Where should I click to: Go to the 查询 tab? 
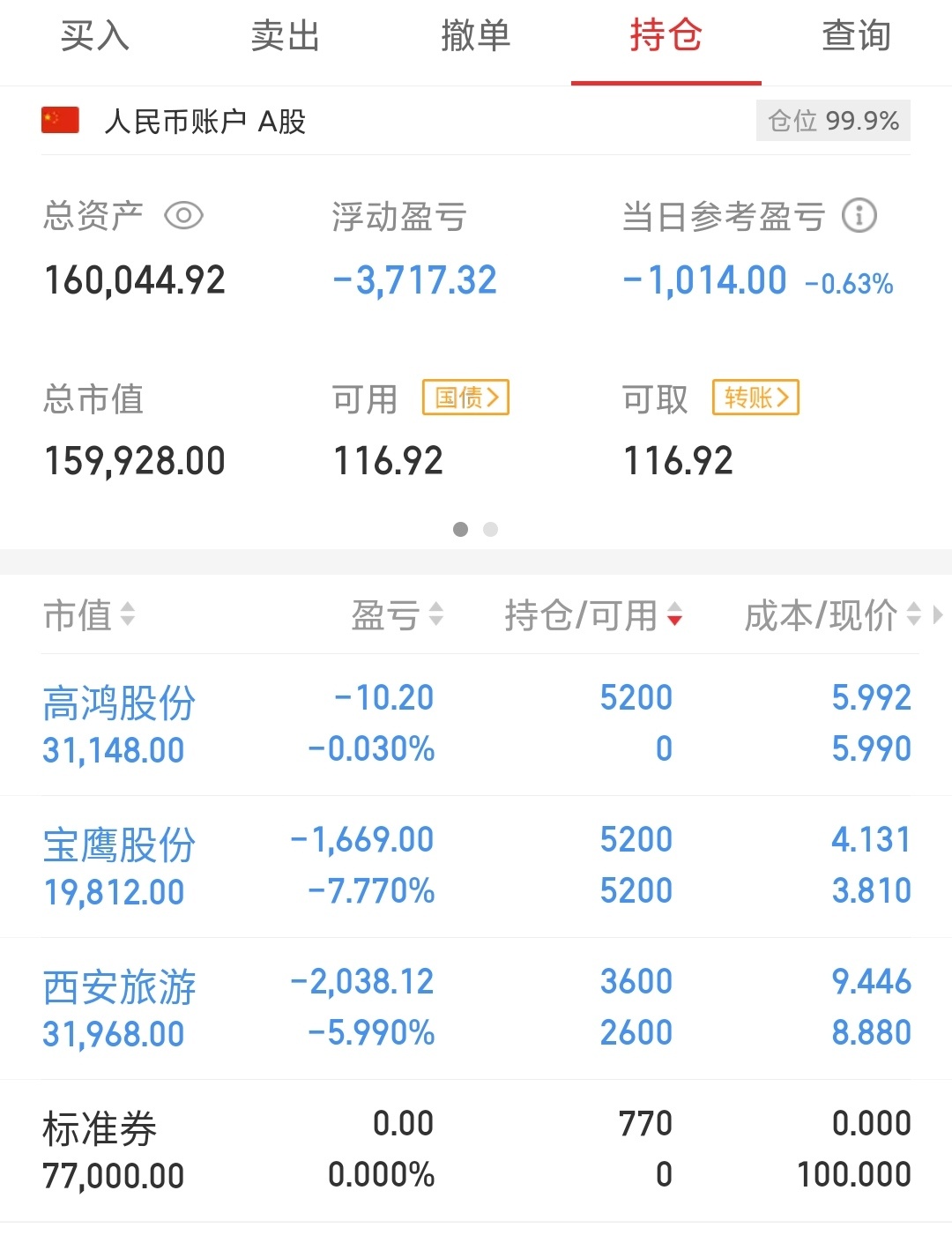(857, 37)
